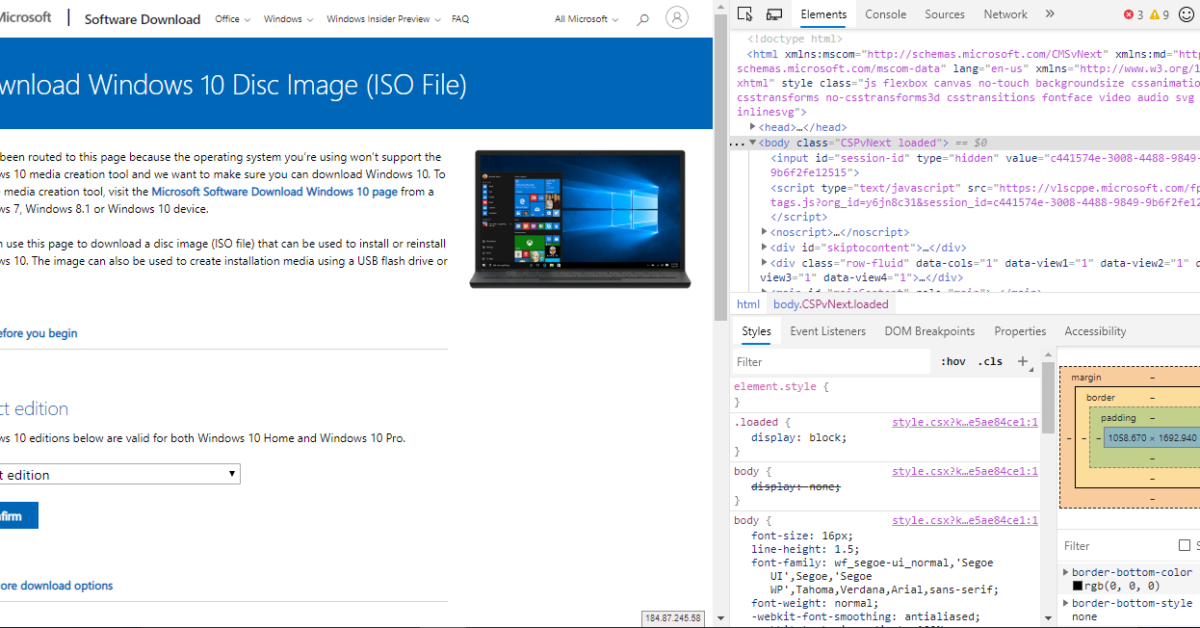Toggle element state with the :hov control
The height and width of the screenshot is (628, 1200).
pos(953,361)
